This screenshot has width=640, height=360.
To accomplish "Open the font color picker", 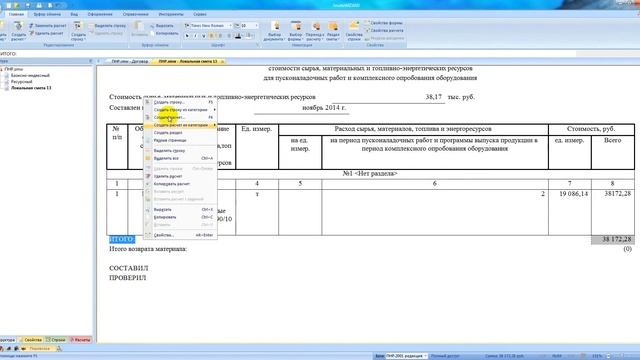I will coord(239,36).
